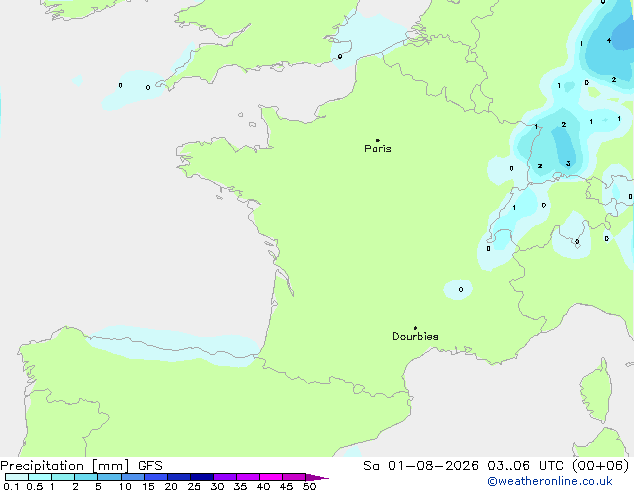Viewport: 634px width, 490px height.
Task: Pick legend swatch between 10 and 15
Action: click(133, 477)
